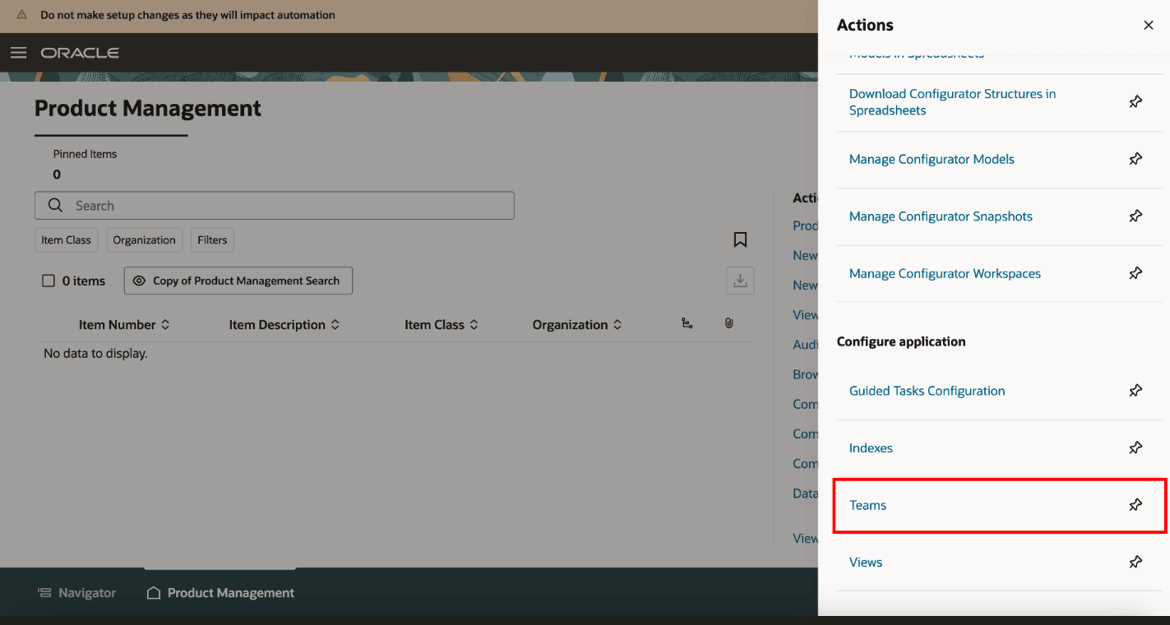The height and width of the screenshot is (625, 1170).
Task: Open the Filters chip
Action: coord(212,240)
